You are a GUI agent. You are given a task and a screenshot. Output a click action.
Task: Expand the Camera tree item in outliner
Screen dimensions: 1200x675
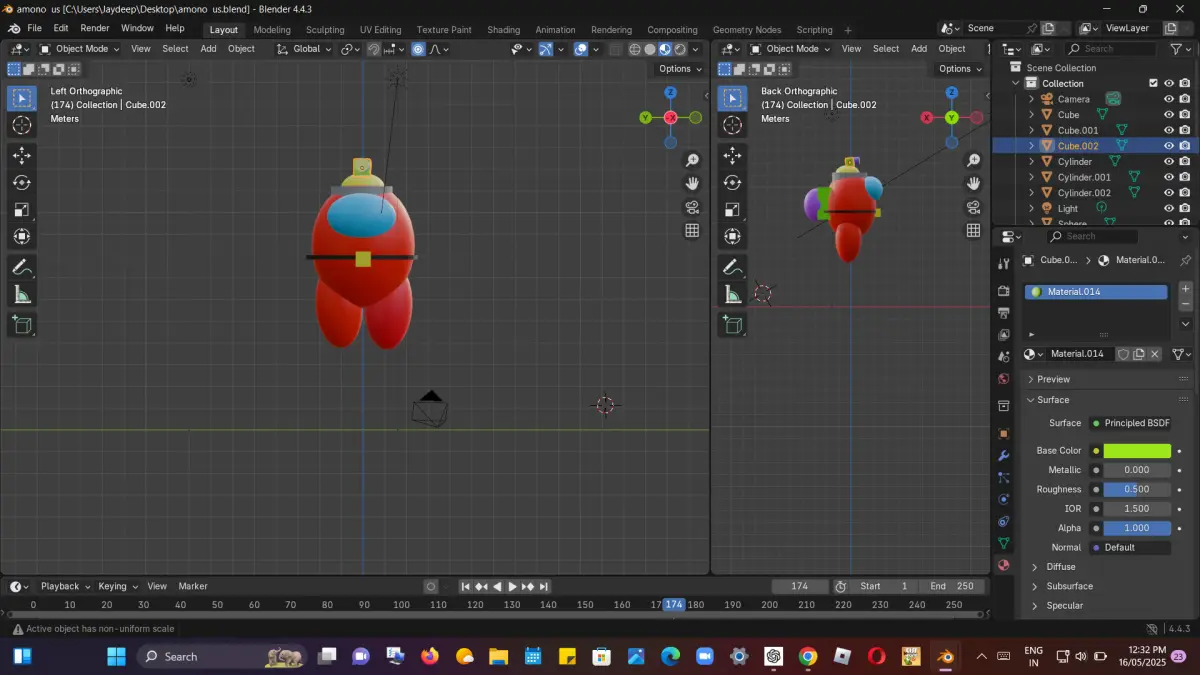click(1031, 99)
